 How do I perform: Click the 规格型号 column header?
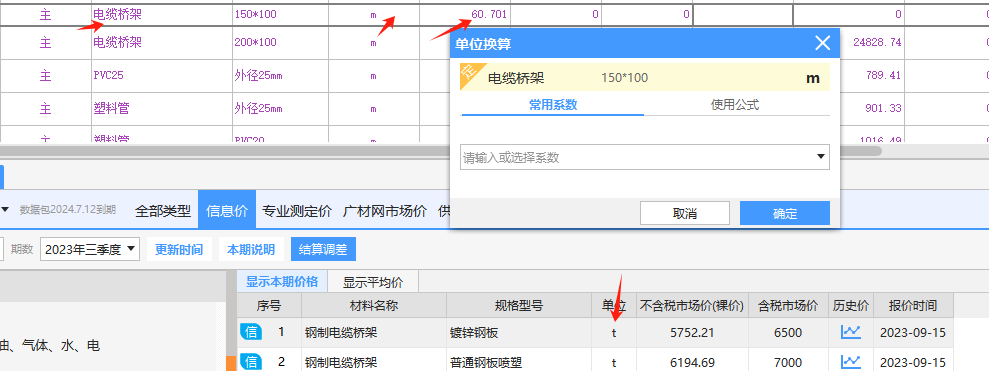[518, 306]
